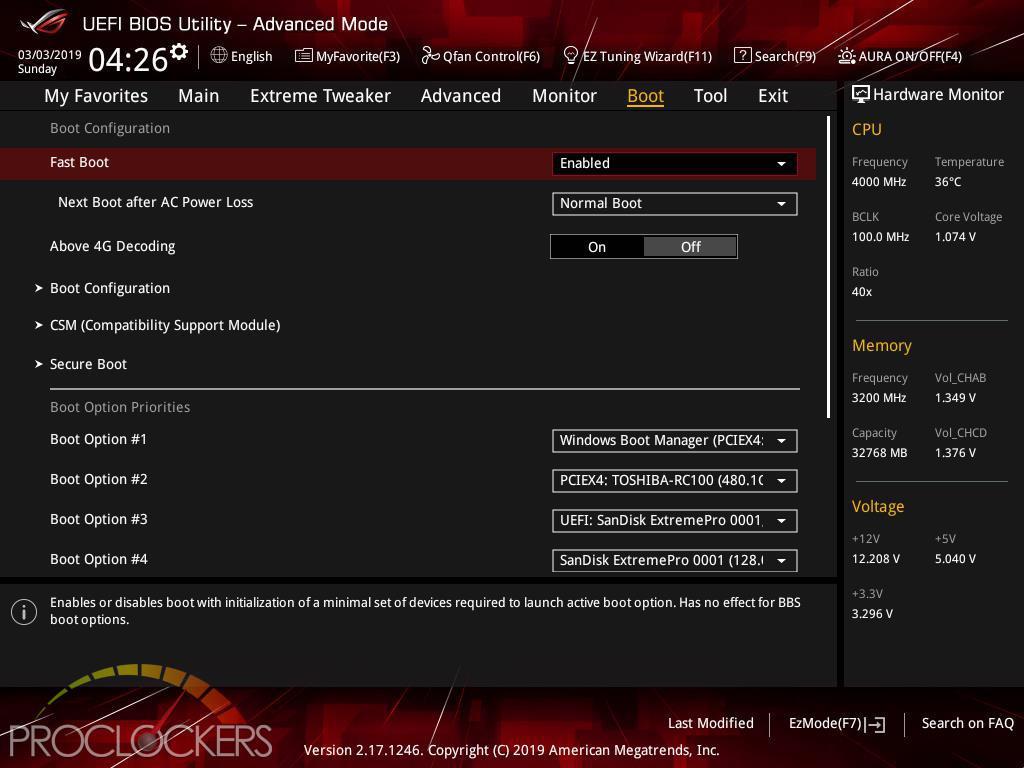Click the CPU Frequency 4000 MHz value
This screenshot has width=1024, height=768.
pos(878,182)
